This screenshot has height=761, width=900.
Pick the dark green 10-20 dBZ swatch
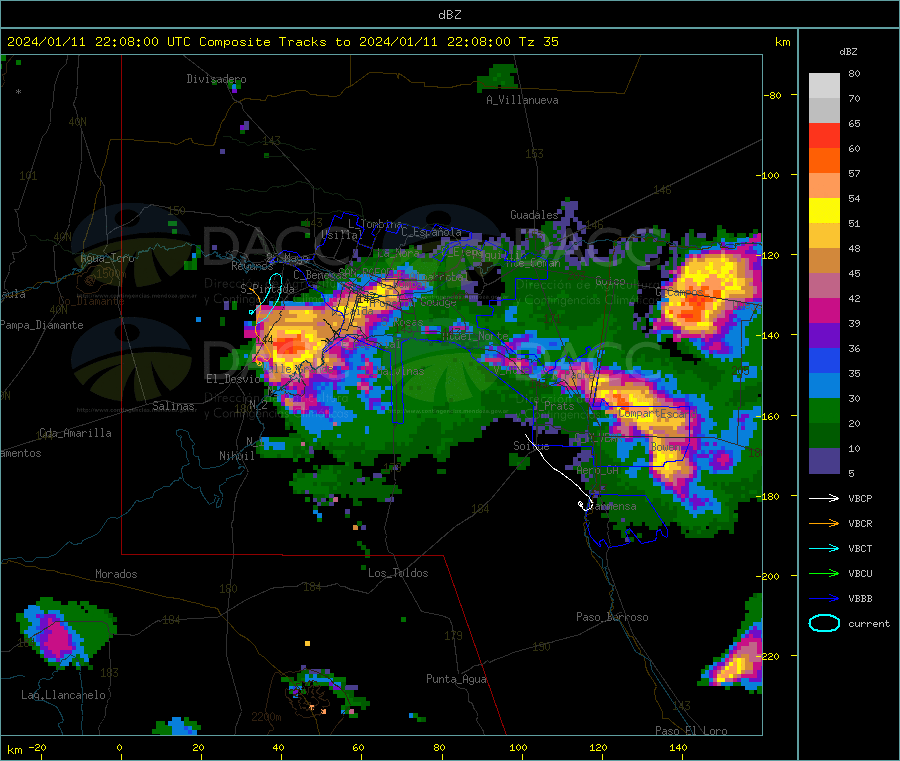point(824,435)
